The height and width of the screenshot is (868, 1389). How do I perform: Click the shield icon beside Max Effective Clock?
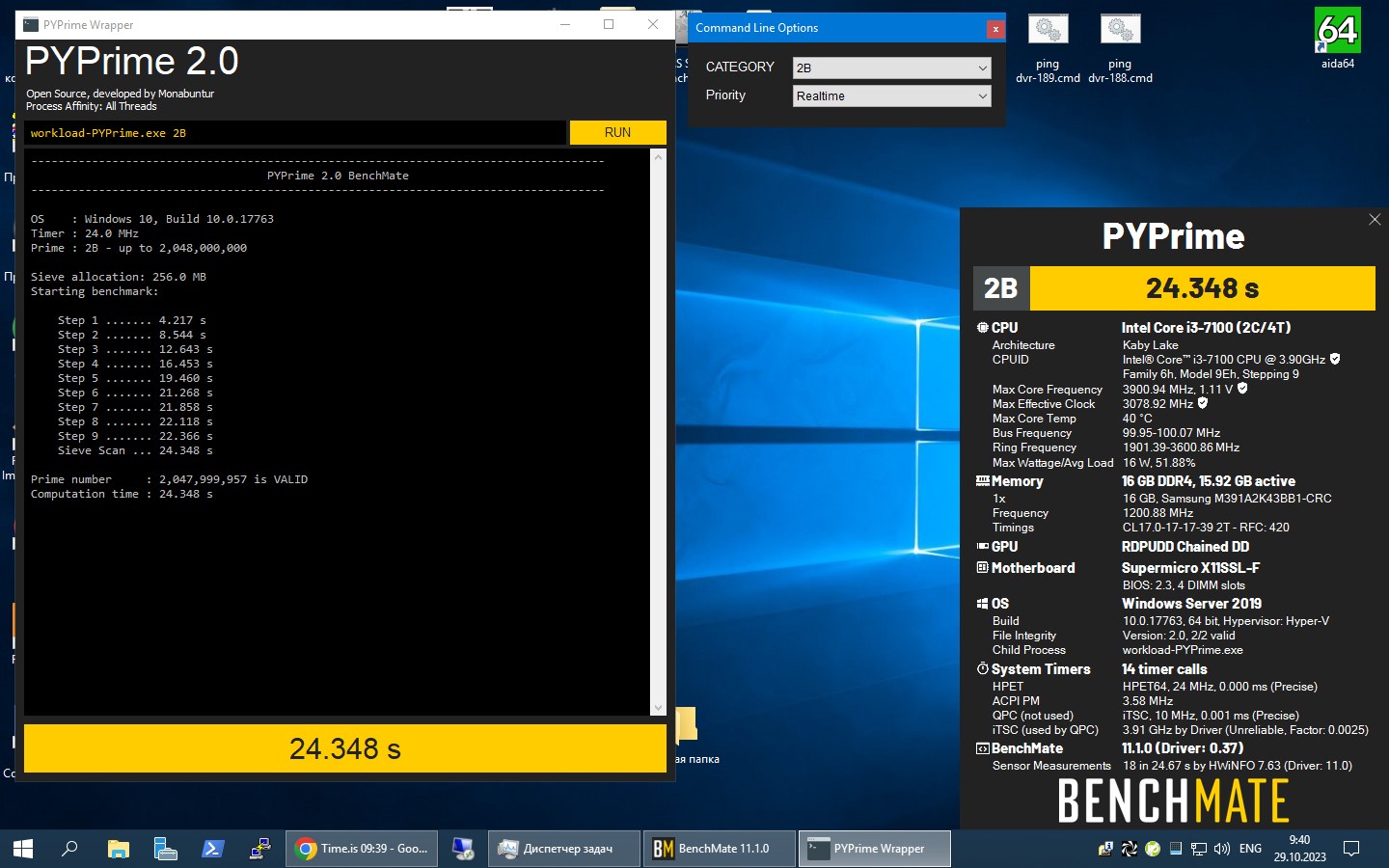pyautogui.click(x=1203, y=403)
